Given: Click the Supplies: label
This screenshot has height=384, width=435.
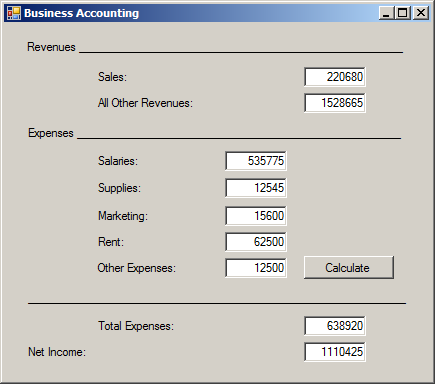Looking at the screenshot, I should coord(119,188).
